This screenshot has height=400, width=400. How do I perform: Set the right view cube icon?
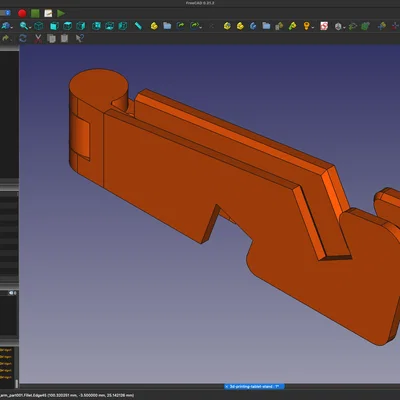click(81, 26)
